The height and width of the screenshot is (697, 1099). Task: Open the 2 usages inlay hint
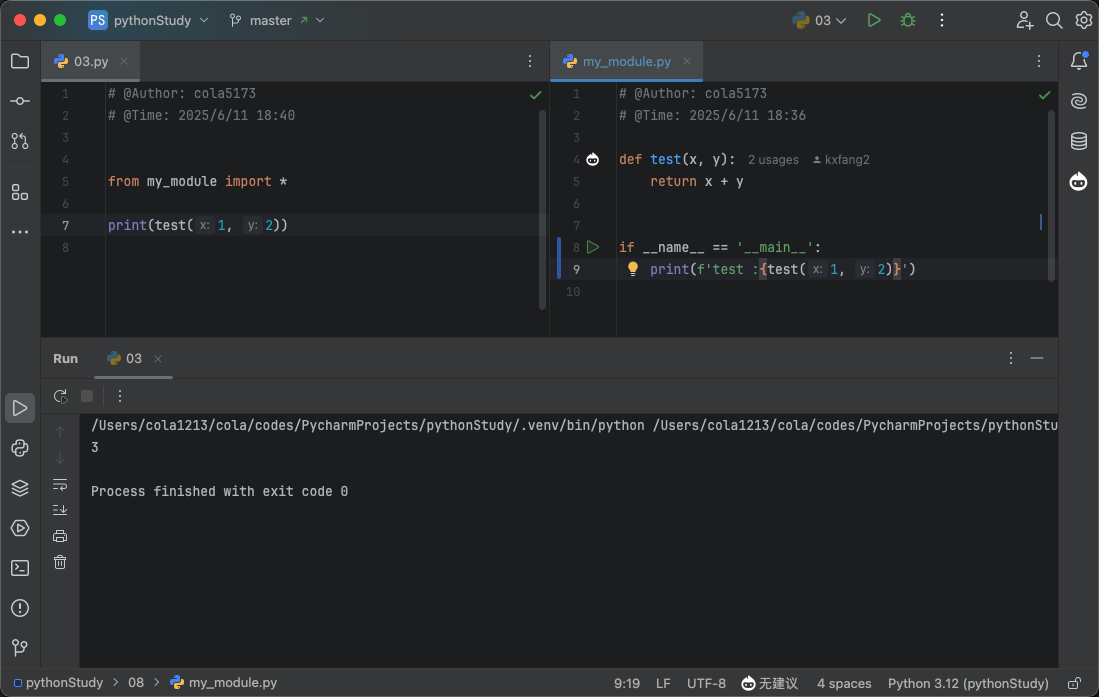coord(773,160)
